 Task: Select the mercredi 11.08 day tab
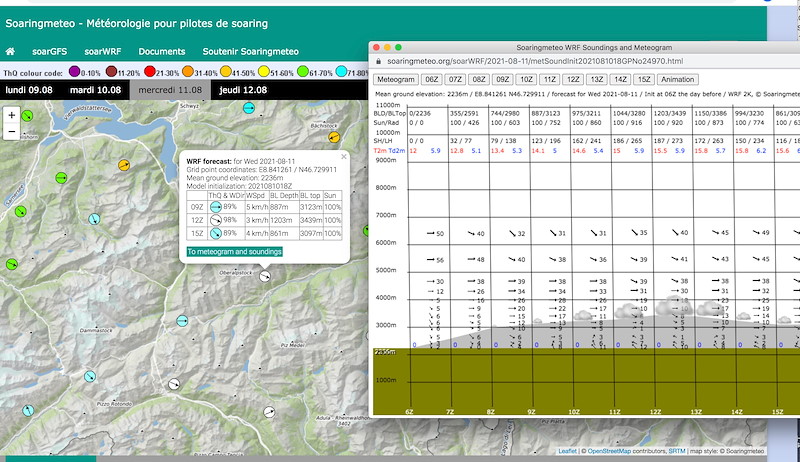[170, 90]
